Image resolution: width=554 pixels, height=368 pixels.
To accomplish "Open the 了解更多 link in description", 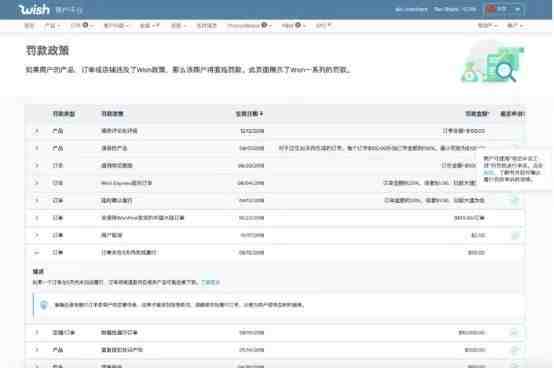I will click(x=210, y=282).
